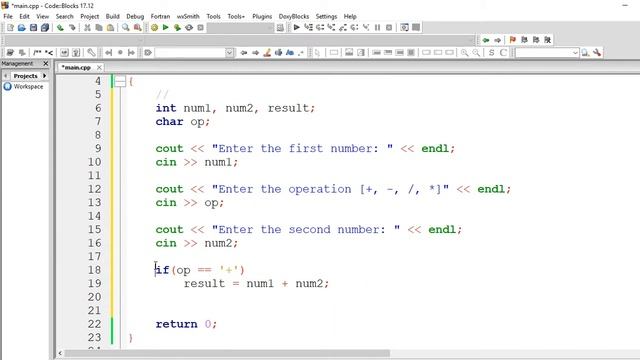This screenshot has height=360, width=640.
Task: Click the Cut scissors icon
Action: click(87, 27)
